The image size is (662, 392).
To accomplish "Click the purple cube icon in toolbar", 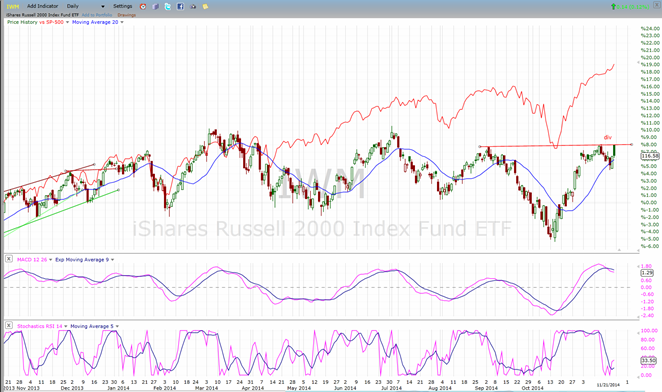I will point(155,6).
